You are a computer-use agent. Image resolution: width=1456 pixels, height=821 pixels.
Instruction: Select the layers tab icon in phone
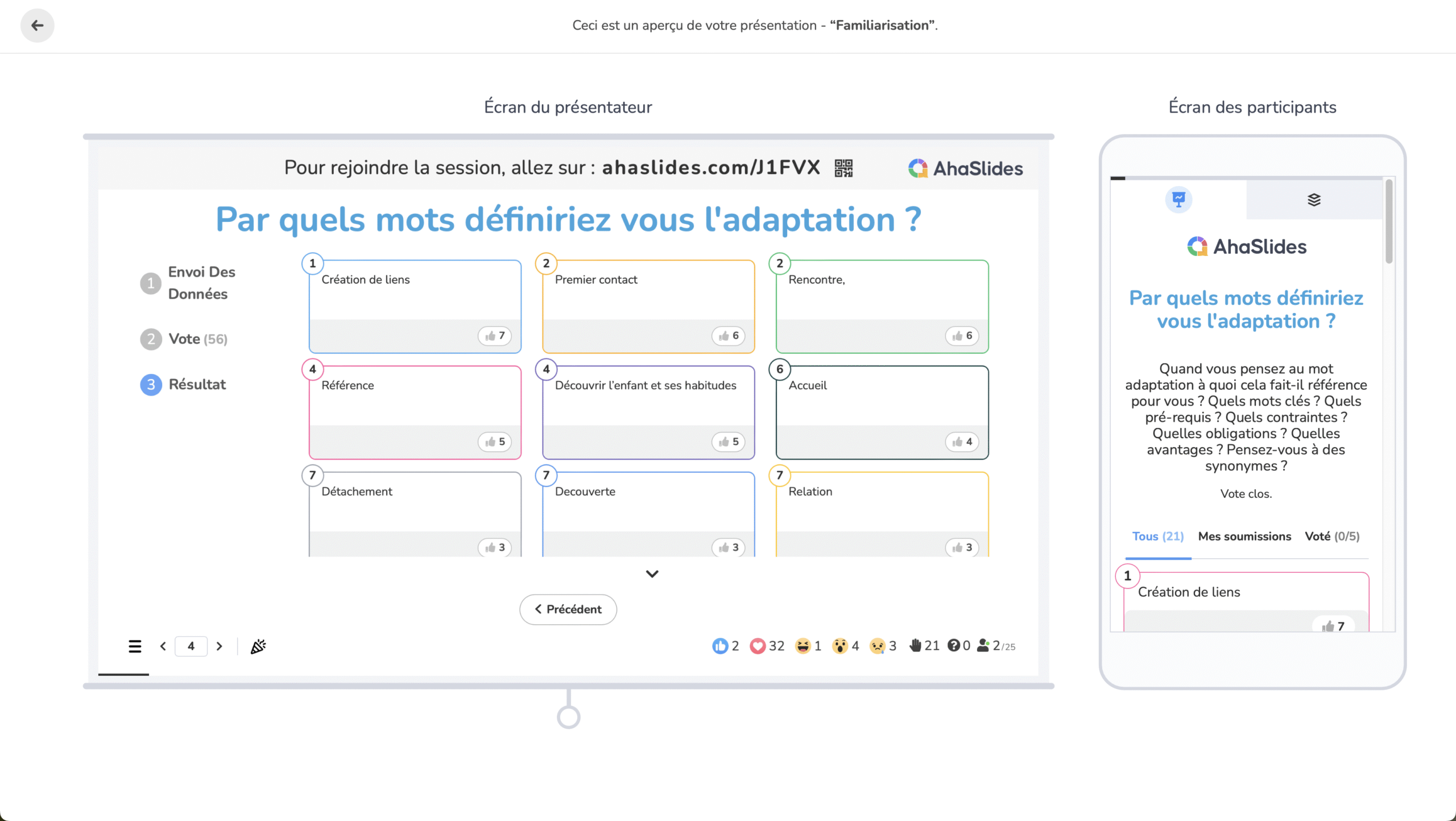click(x=1314, y=199)
